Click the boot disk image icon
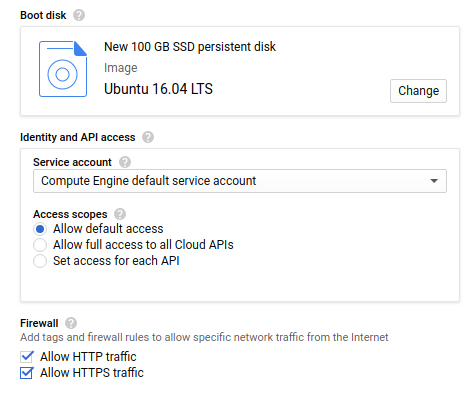 pyautogui.click(x=63, y=69)
